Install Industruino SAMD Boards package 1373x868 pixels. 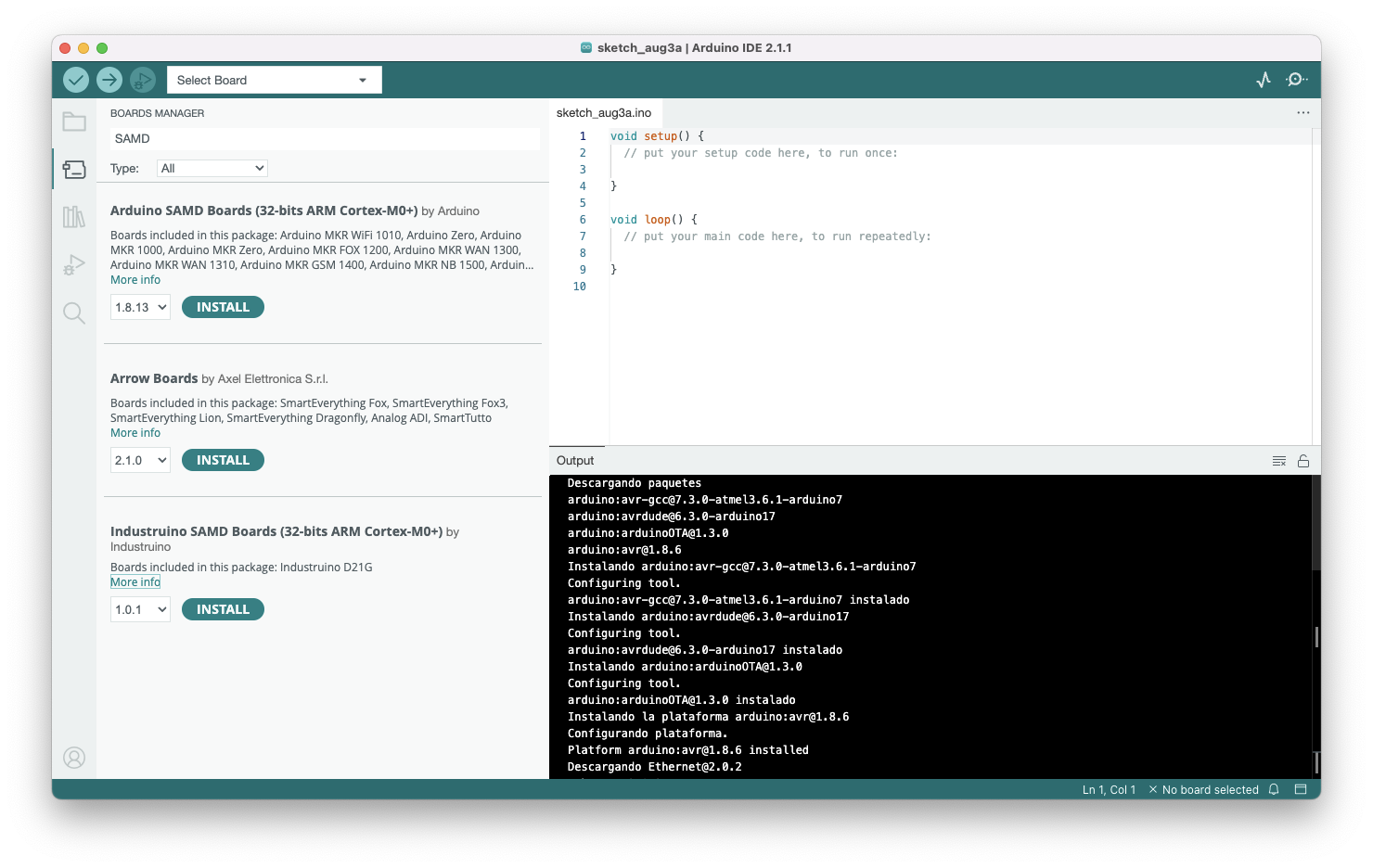click(223, 609)
